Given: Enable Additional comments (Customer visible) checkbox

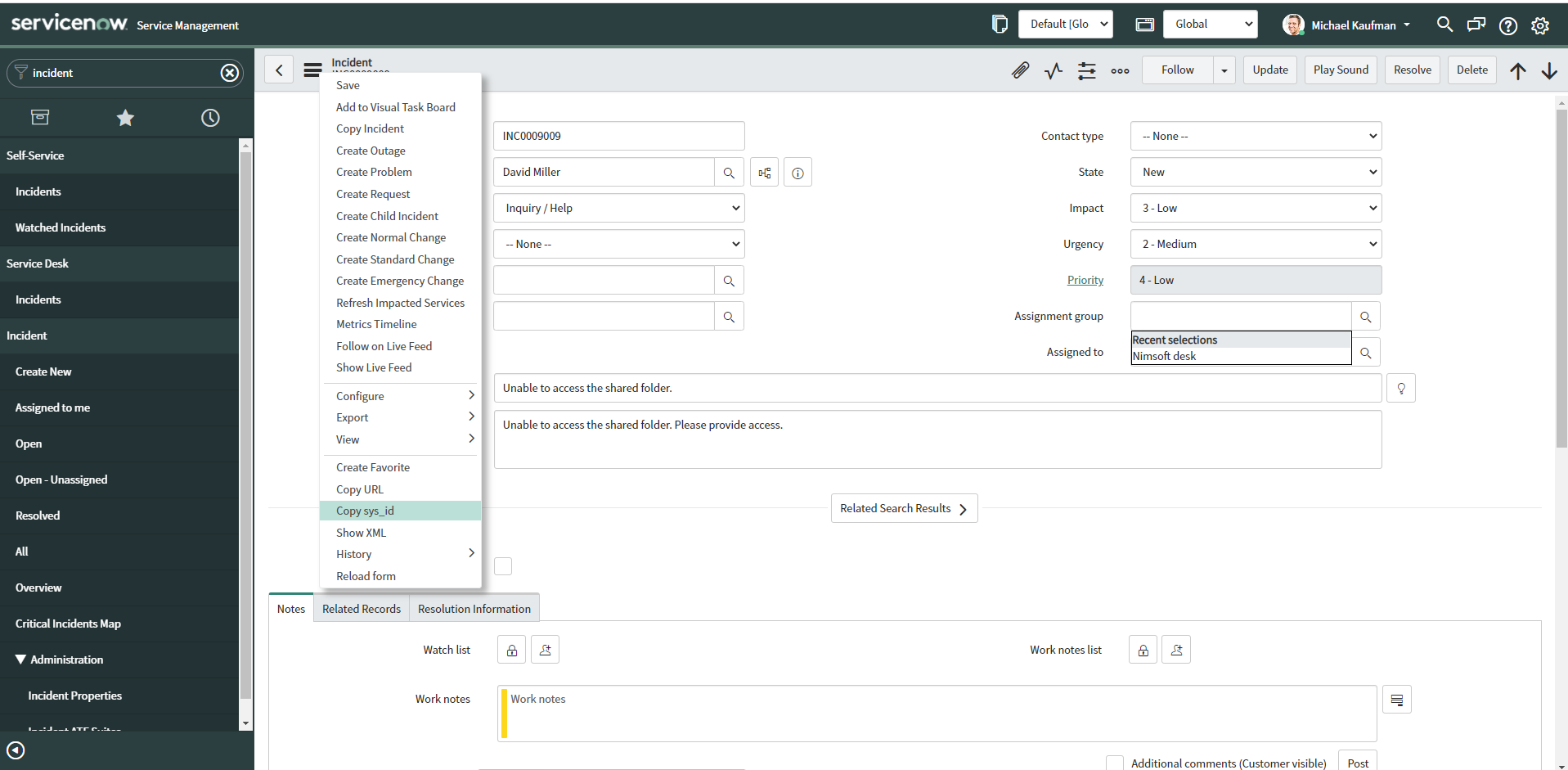Looking at the screenshot, I should tap(1115, 762).
